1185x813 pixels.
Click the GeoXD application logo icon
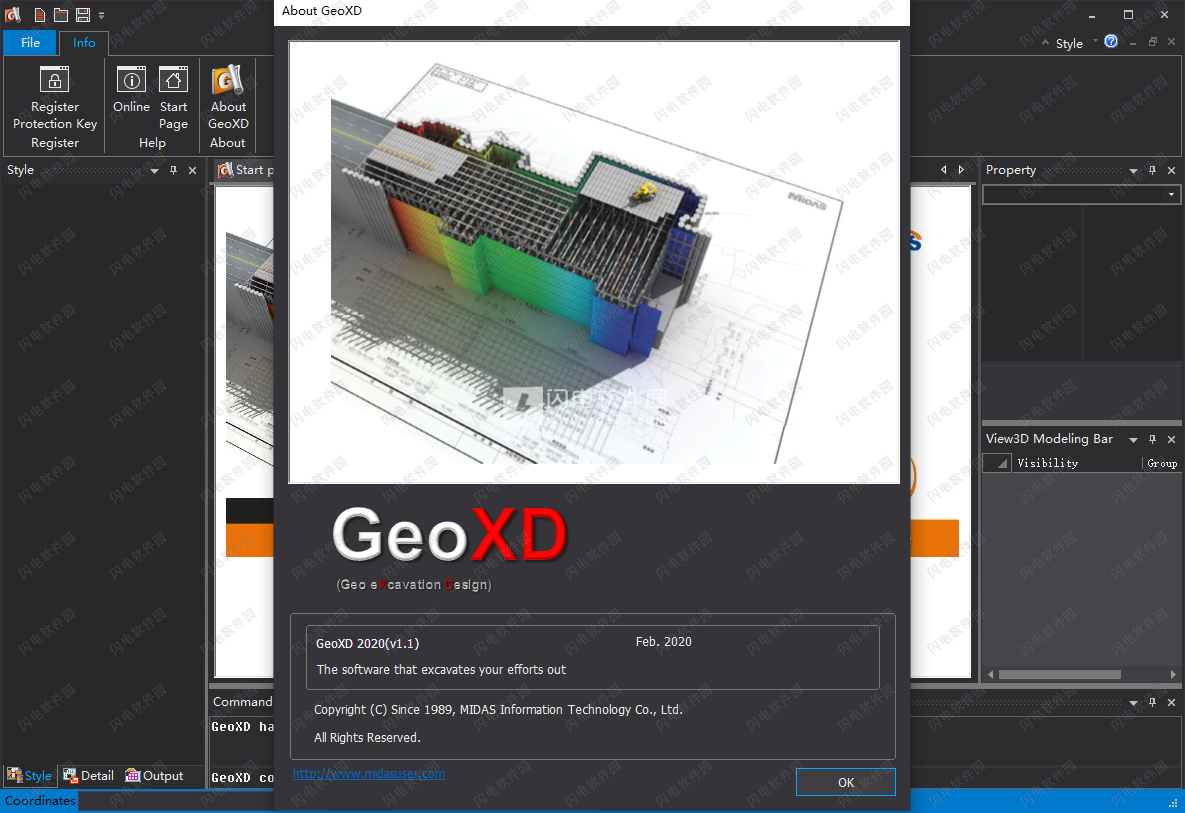13,14
